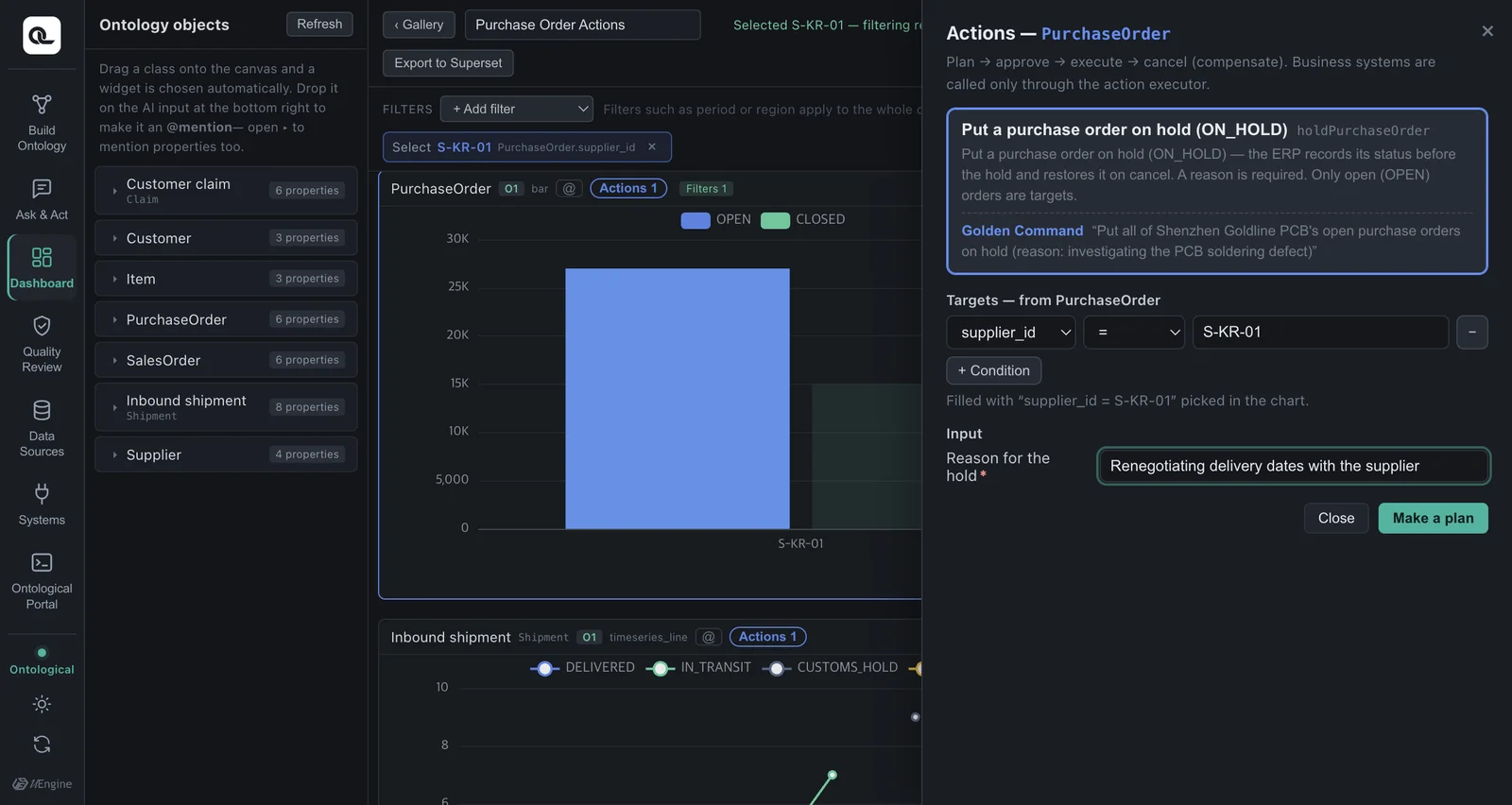Focus the Reason for the hold input
1512x805 pixels.
(1294, 466)
